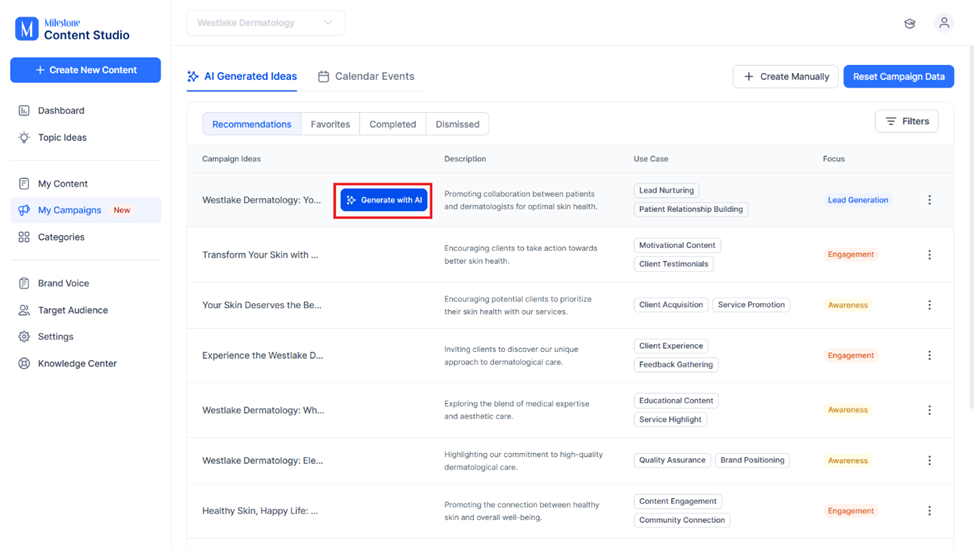Select the Completed tab
974x548 pixels.
[x=393, y=124]
